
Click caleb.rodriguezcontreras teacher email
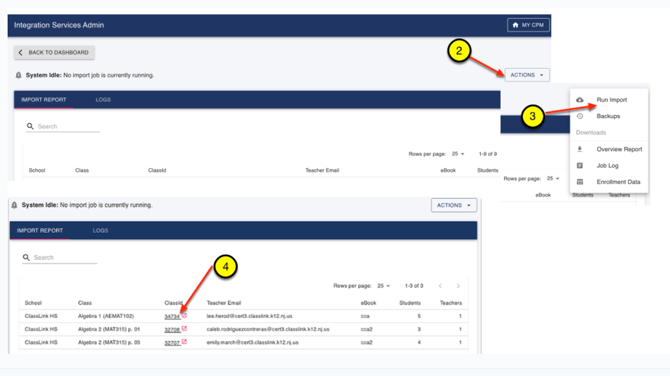268,329
